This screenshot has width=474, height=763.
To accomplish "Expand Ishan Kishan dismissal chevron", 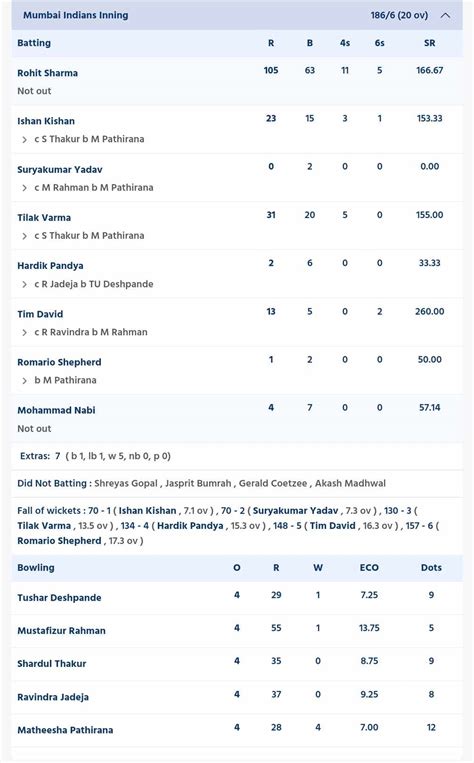I will coord(24,140).
